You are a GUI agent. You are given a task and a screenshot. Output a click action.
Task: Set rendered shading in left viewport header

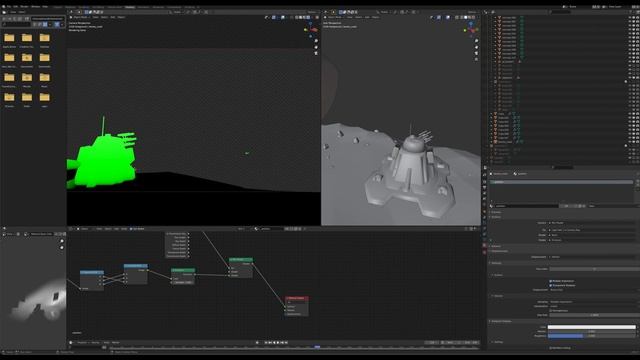coord(308,17)
